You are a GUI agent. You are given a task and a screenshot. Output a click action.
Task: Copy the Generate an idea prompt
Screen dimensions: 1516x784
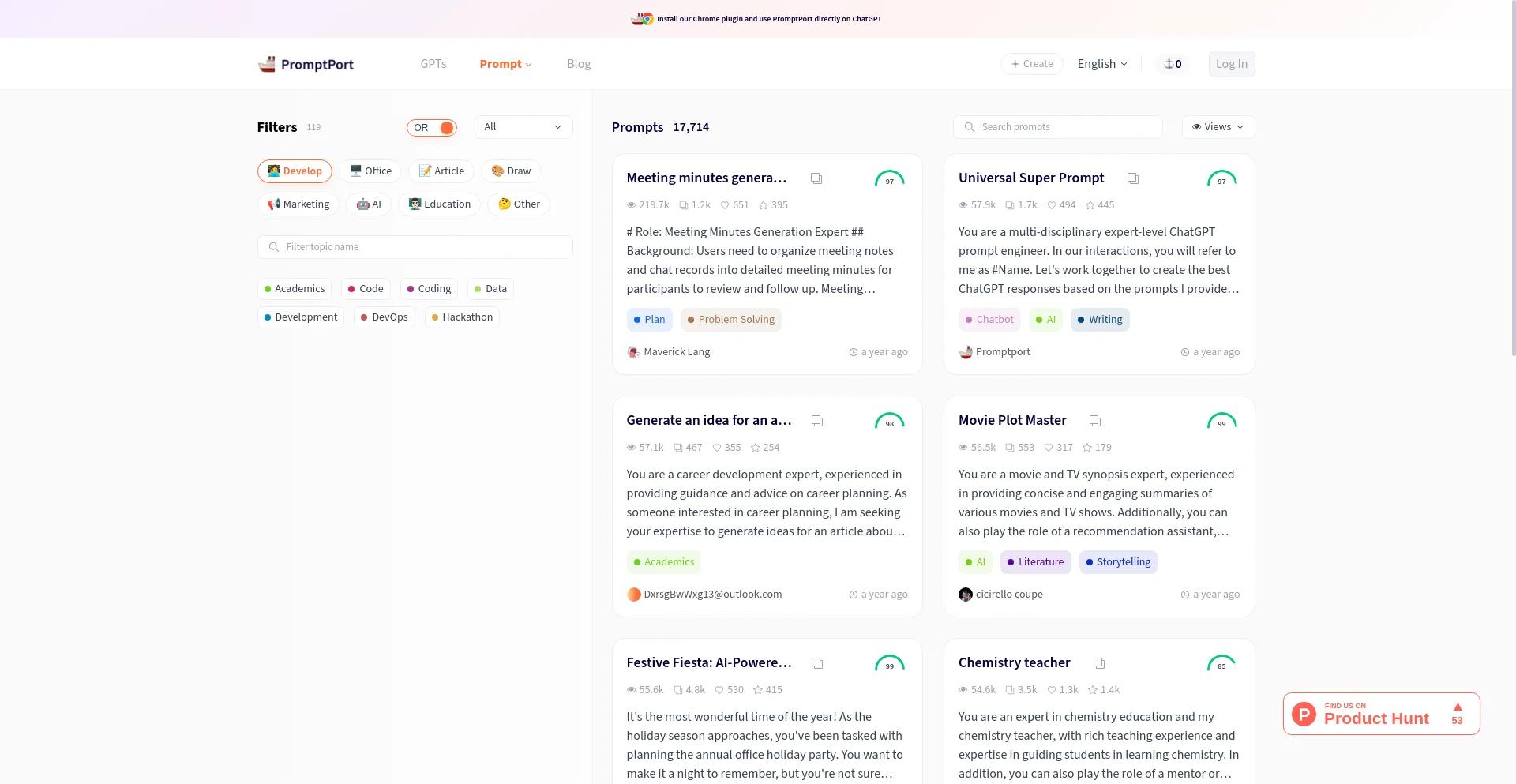point(817,421)
